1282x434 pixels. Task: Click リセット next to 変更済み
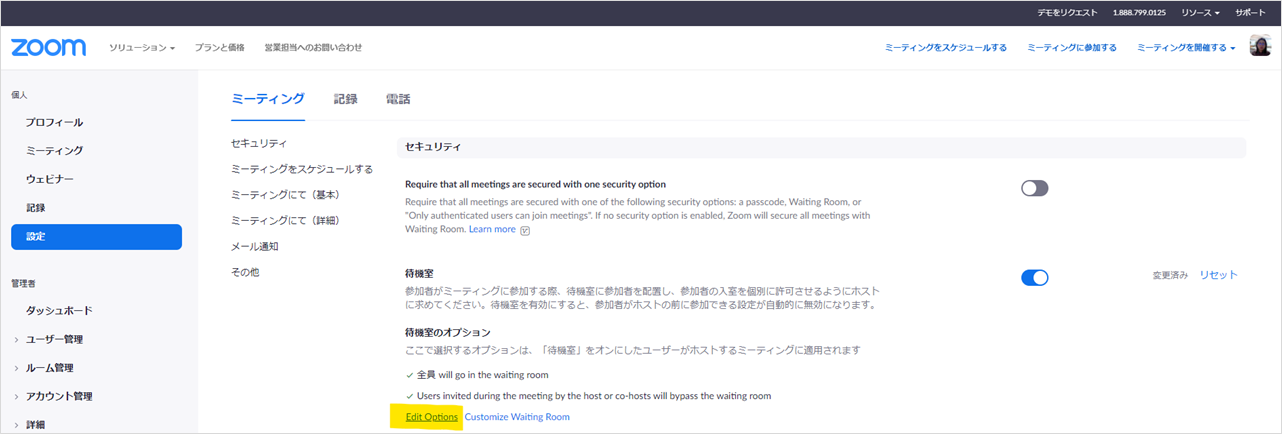(x=1218, y=275)
